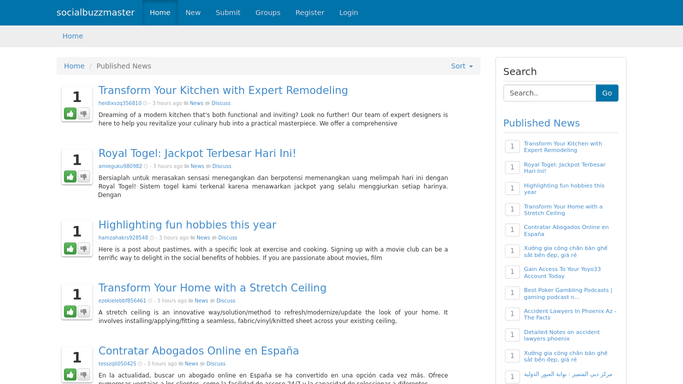The width and height of the screenshot is (683, 384).
Task: Click the News category under Royal Togel
Action: tap(197, 166)
